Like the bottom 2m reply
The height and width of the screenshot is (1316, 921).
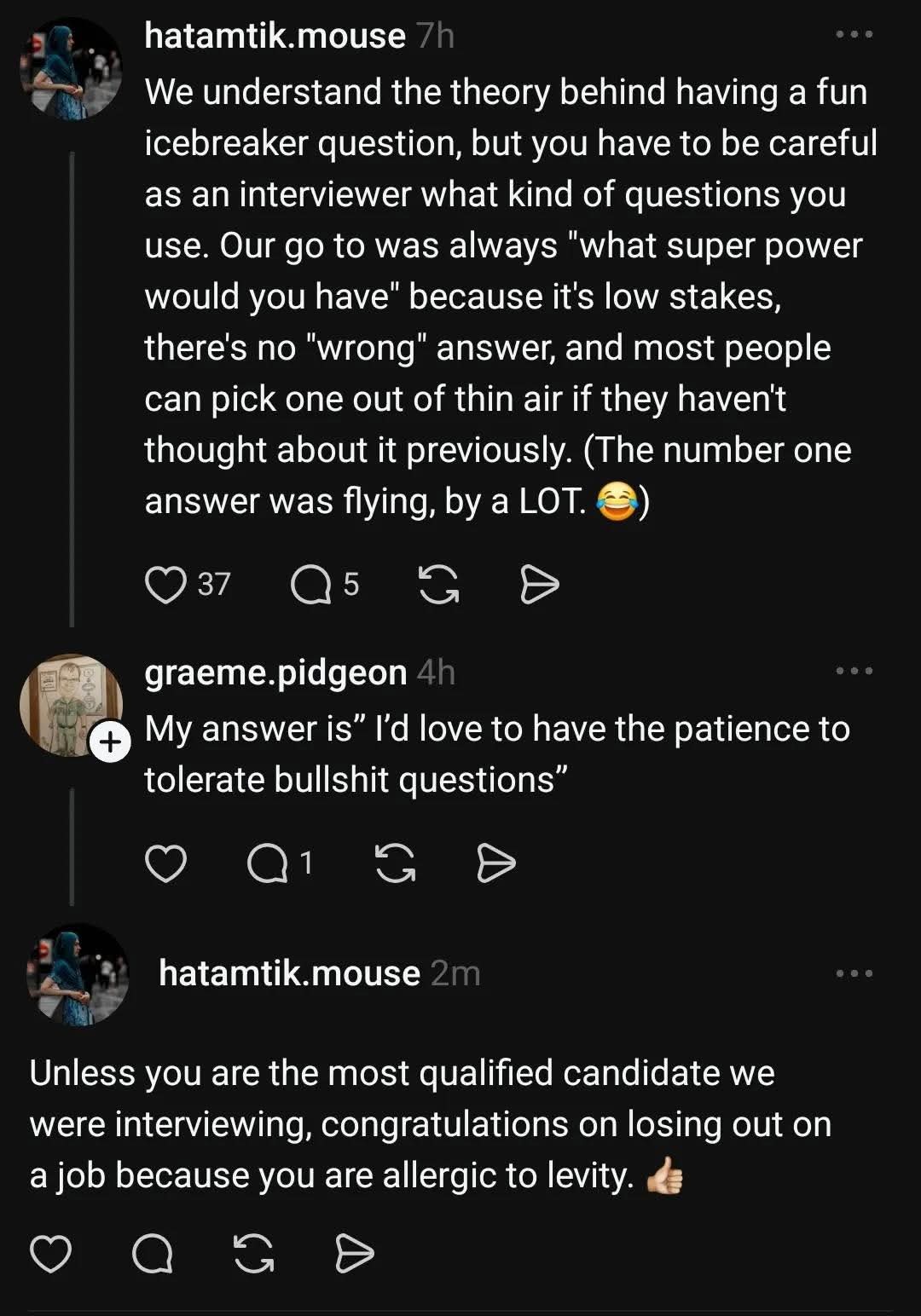50,1254
